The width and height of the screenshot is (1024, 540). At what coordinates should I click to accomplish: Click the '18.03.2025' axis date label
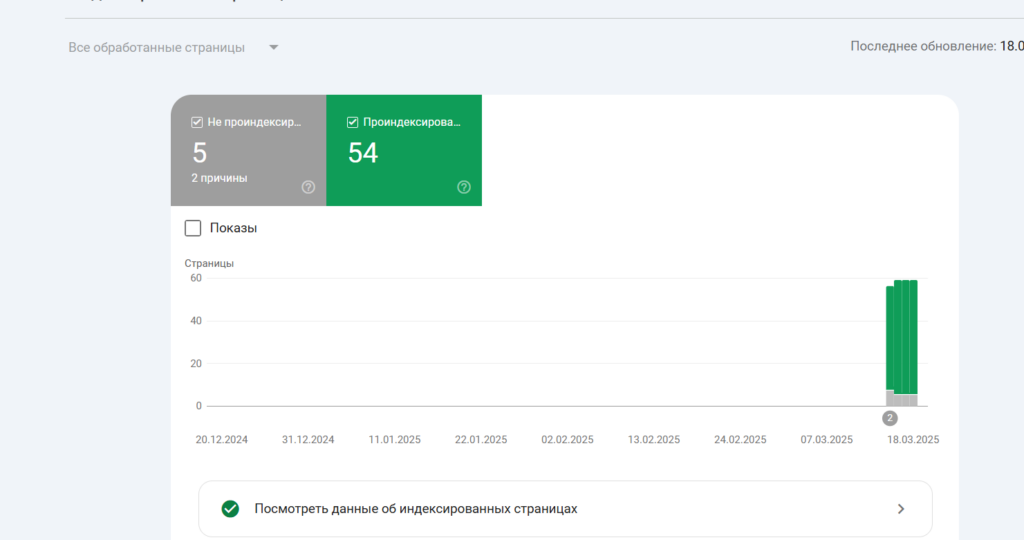pyautogui.click(x=913, y=439)
